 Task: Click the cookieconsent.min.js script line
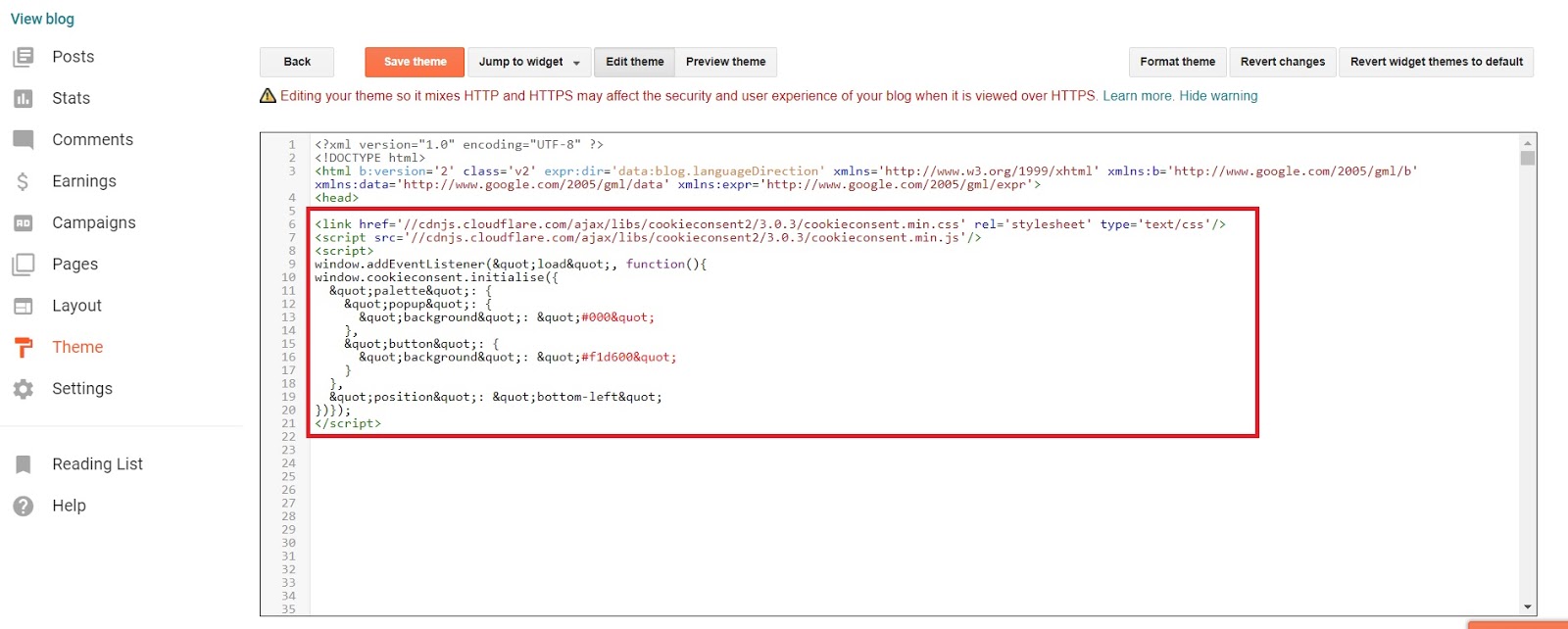point(648,238)
